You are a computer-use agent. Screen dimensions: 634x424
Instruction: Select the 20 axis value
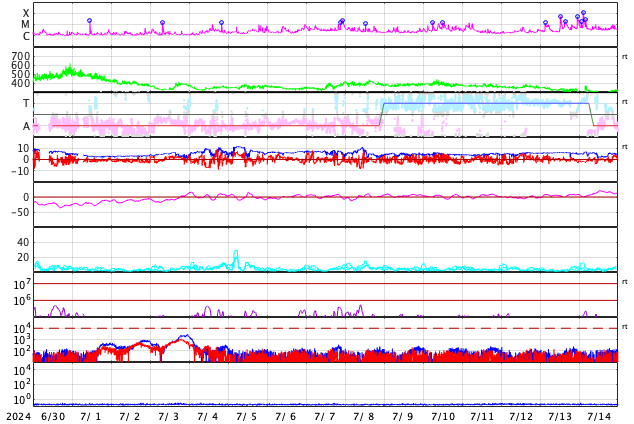click(23, 257)
